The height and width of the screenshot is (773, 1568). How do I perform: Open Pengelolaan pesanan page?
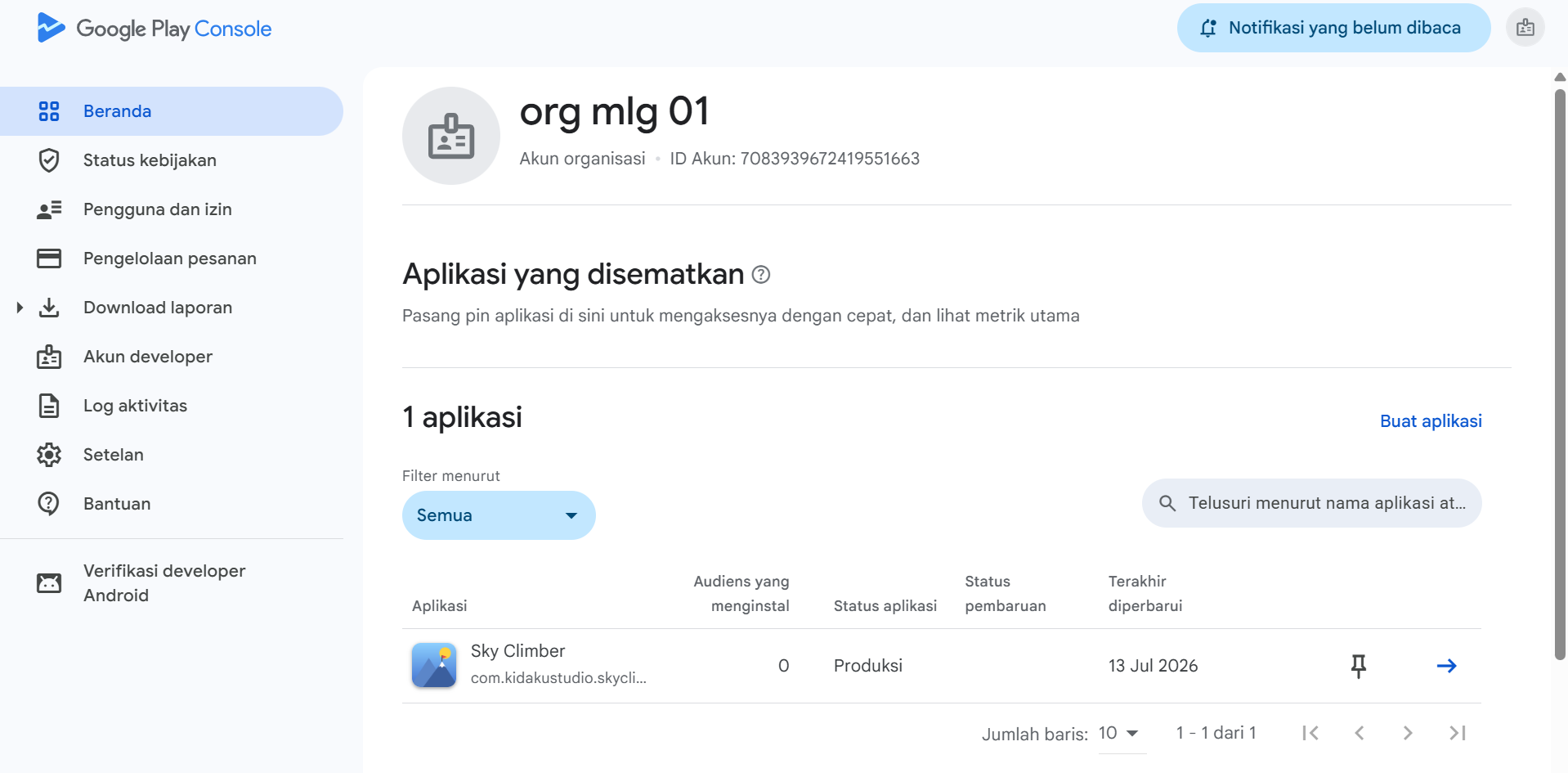pos(172,258)
